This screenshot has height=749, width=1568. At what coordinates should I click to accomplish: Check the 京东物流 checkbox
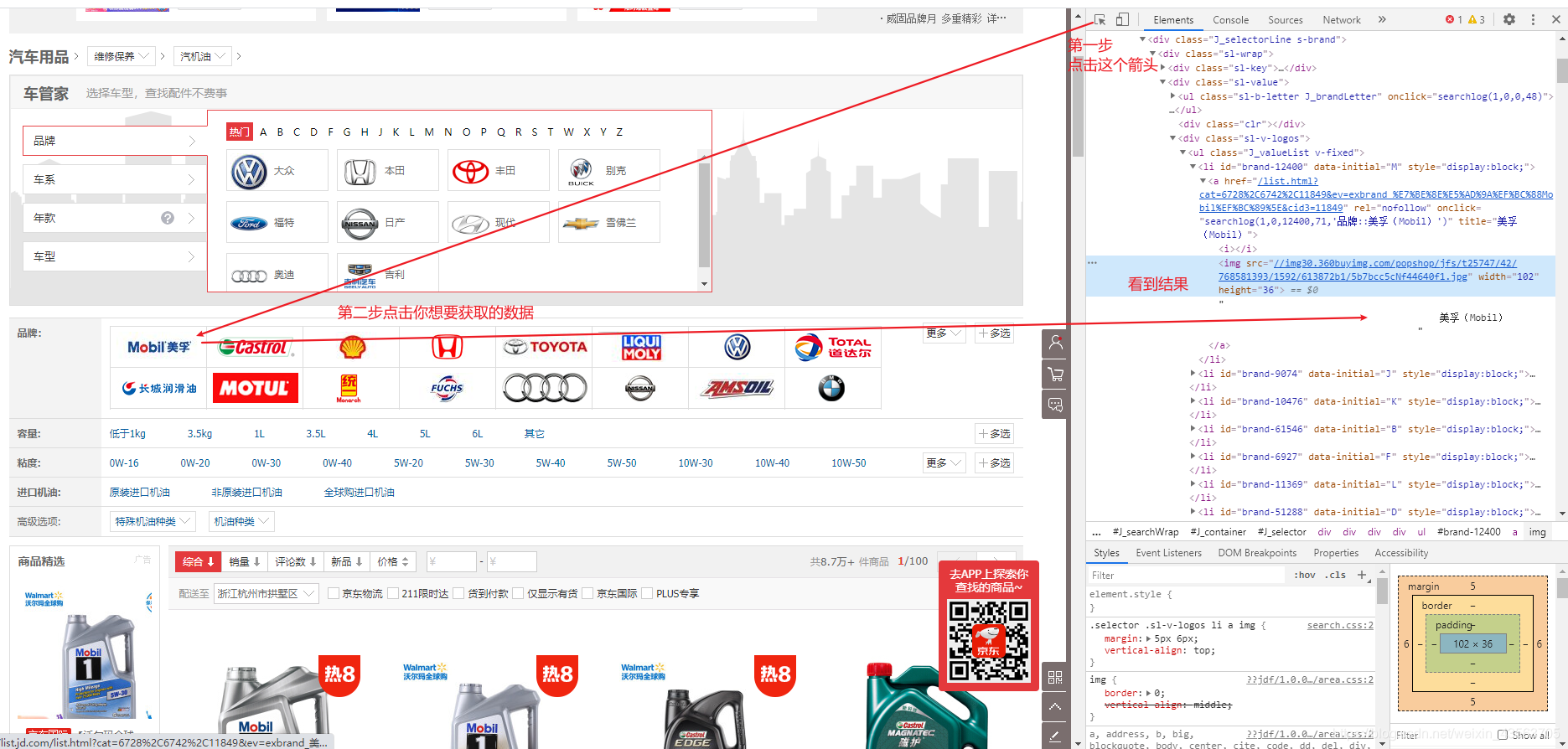click(x=334, y=593)
